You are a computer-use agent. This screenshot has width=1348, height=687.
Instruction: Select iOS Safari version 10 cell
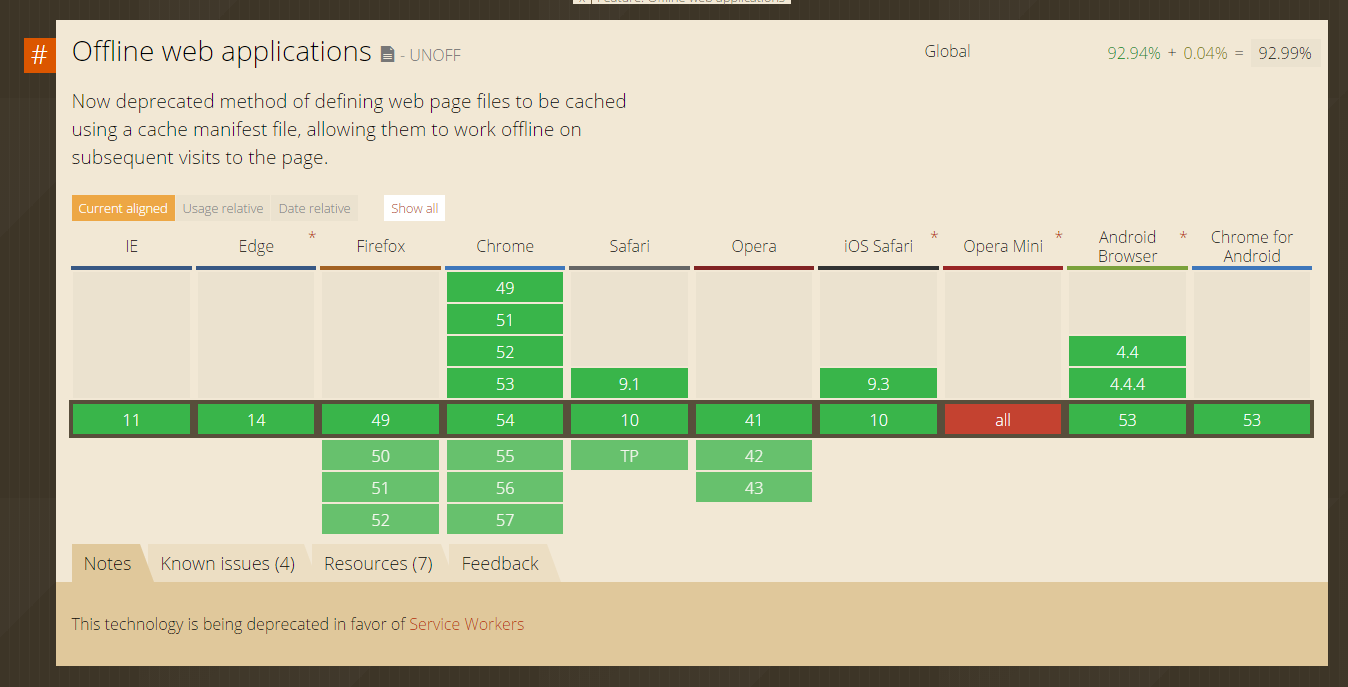[x=879, y=420]
